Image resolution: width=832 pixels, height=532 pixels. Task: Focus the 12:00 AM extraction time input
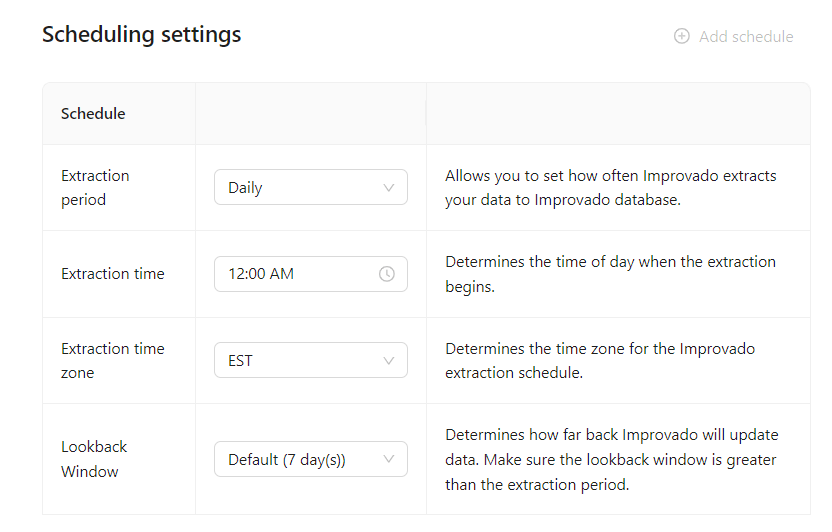[x=311, y=274]
